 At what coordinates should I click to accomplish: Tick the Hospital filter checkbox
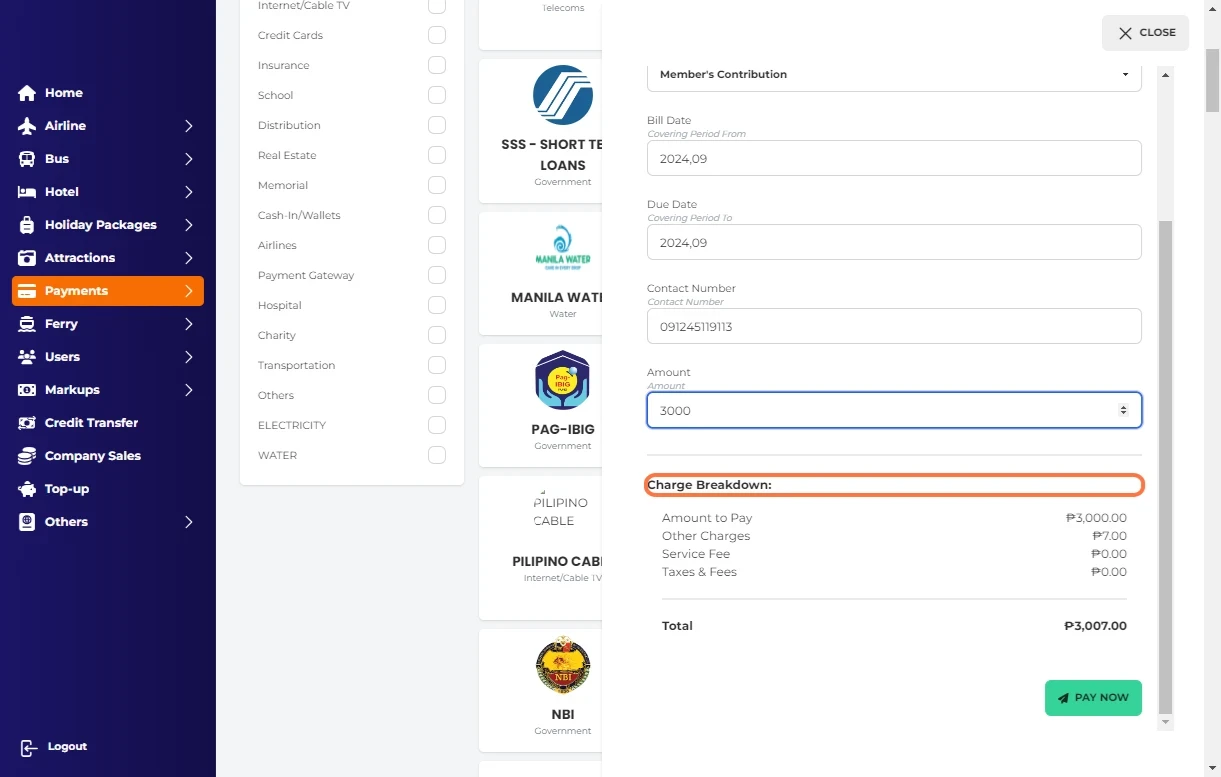(437, 305)
